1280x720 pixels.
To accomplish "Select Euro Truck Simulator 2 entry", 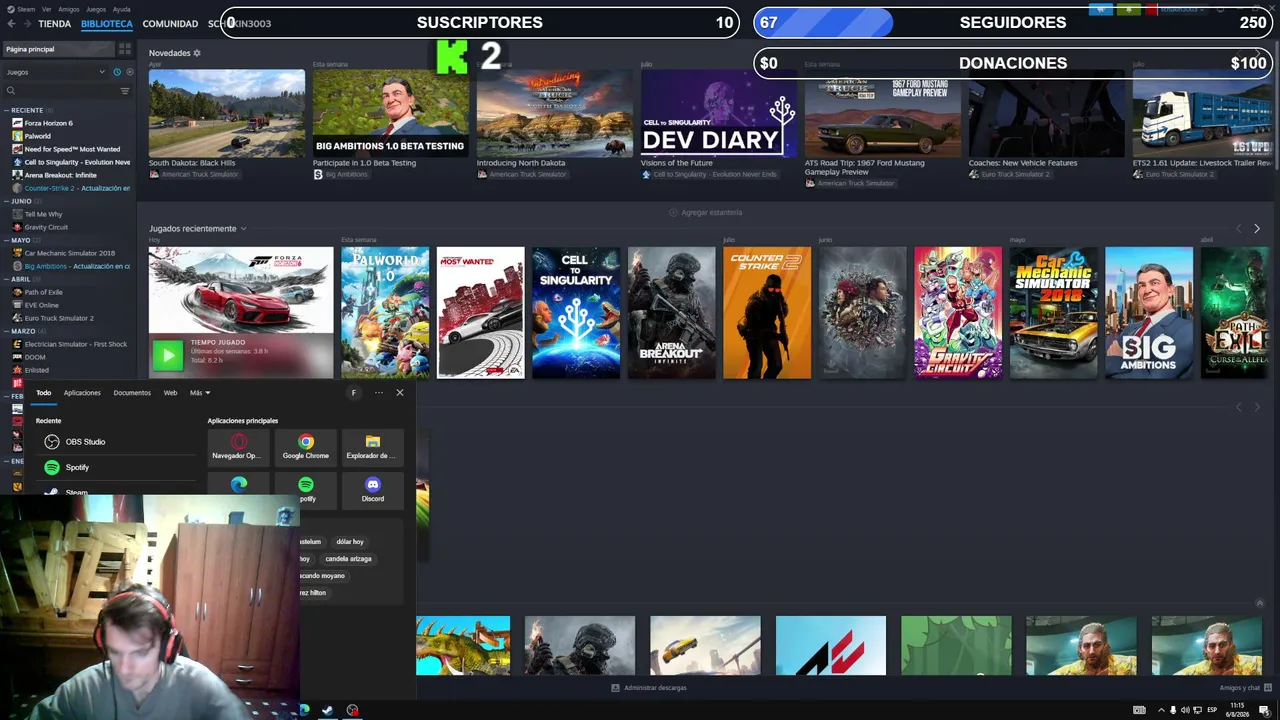I will 59,318.
